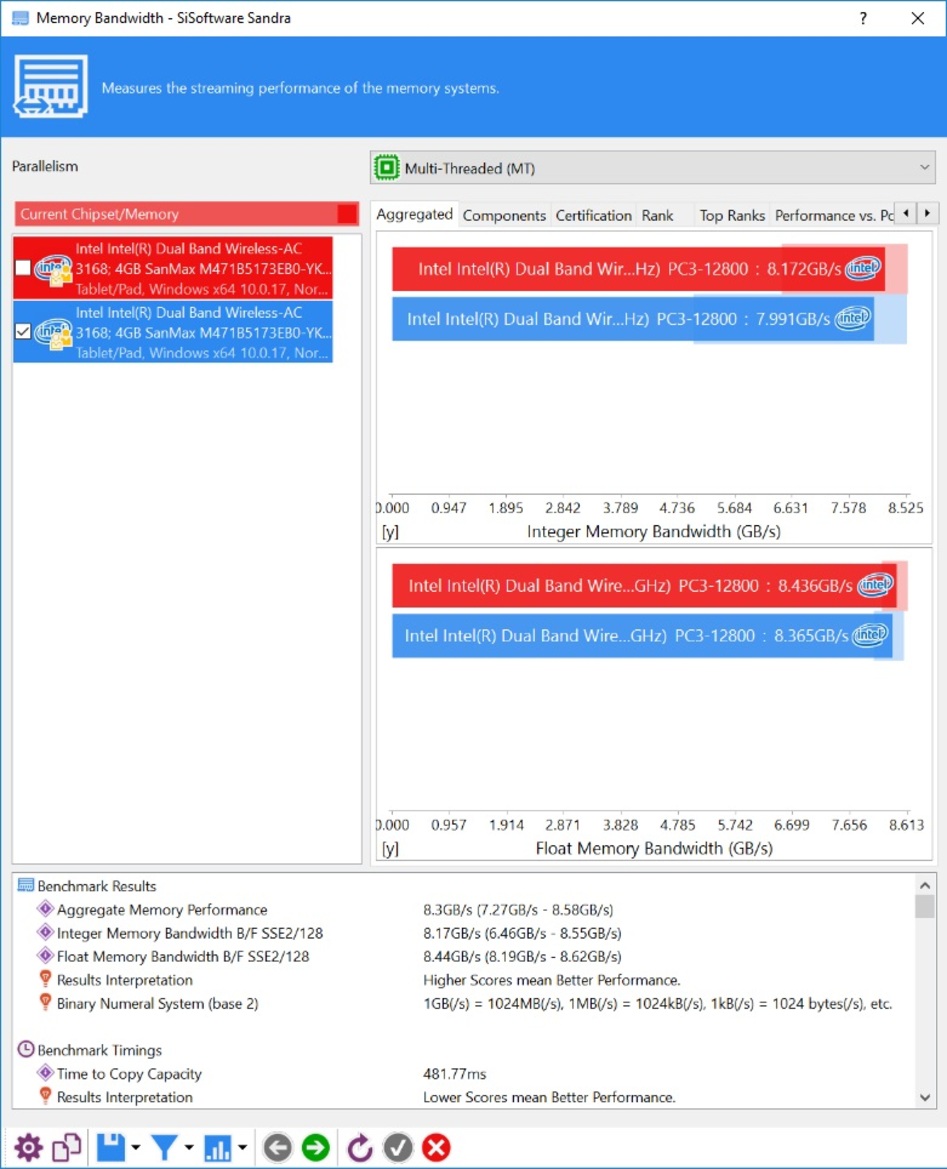Select the Aggregate Memory Performance row label
Image resolution: width=947 pixels, height=1169 pixels.
click(x=162, y=910)
